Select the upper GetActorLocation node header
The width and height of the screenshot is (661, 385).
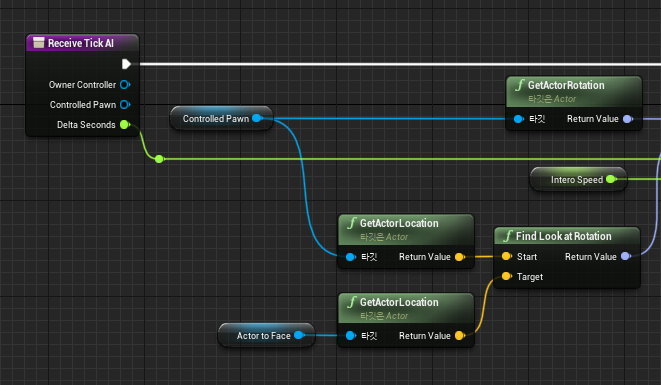point(406,229)
